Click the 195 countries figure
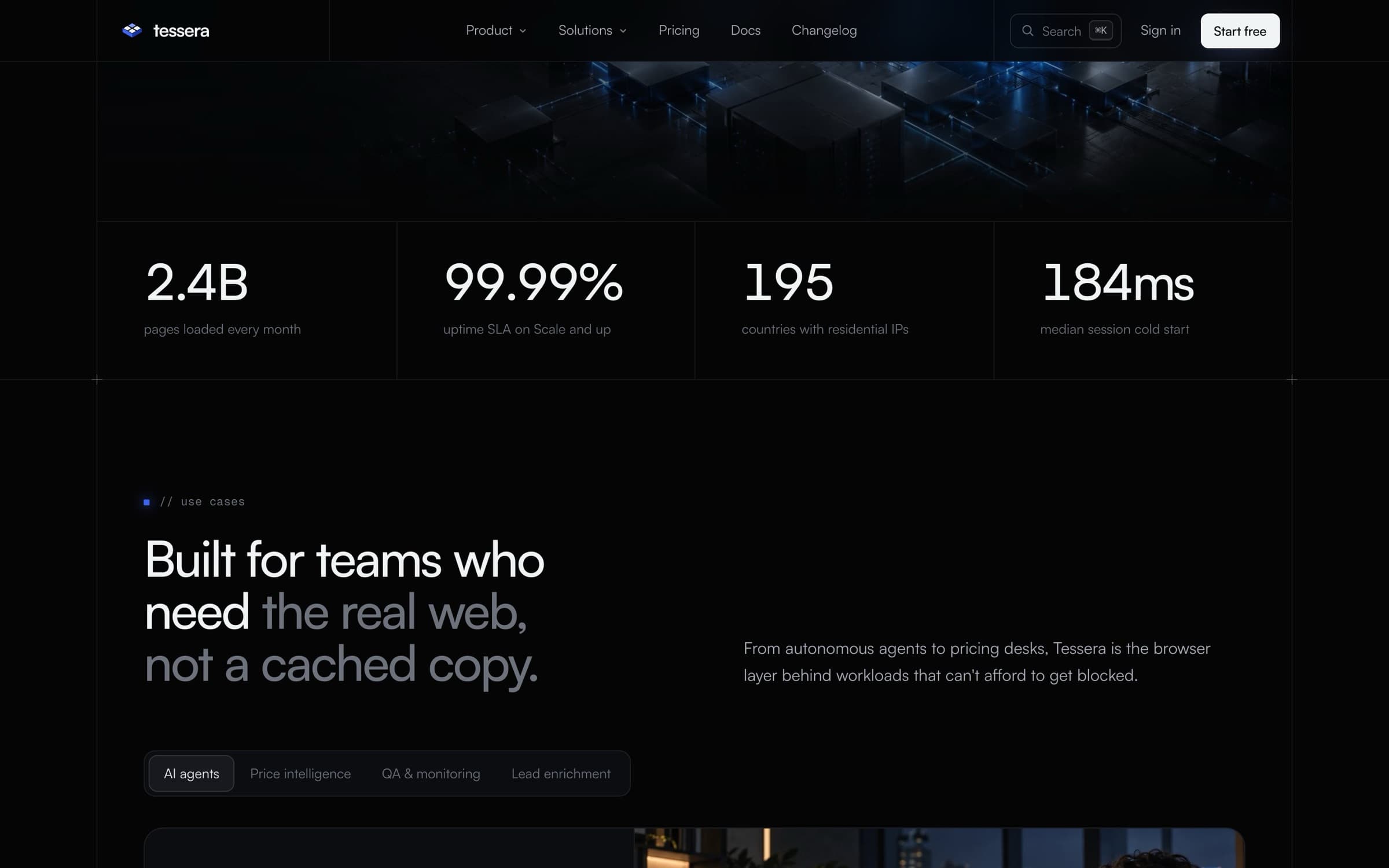 [789, 282]
